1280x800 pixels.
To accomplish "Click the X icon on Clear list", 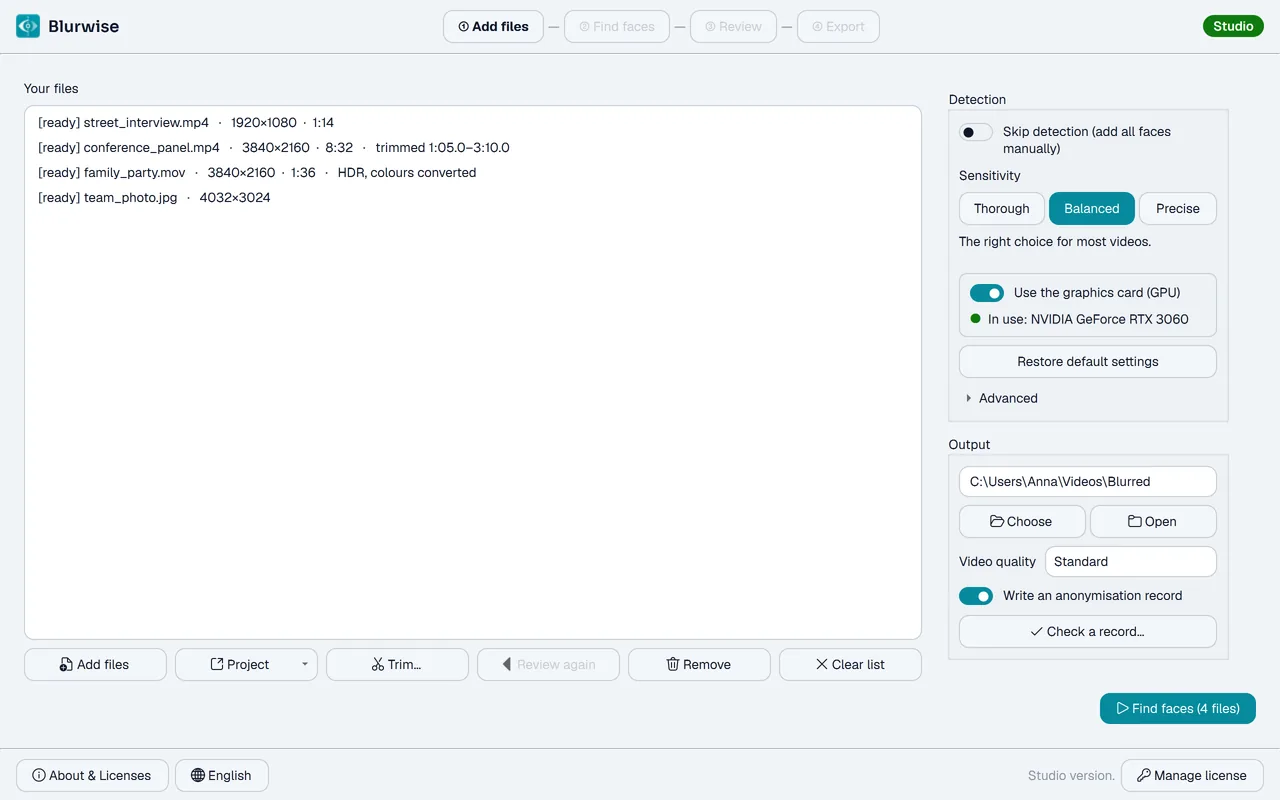I will (x=822, y=664).
